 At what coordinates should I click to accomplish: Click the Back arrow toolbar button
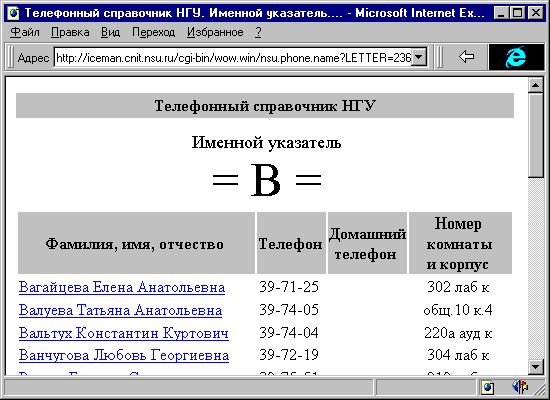coord(466,56)
